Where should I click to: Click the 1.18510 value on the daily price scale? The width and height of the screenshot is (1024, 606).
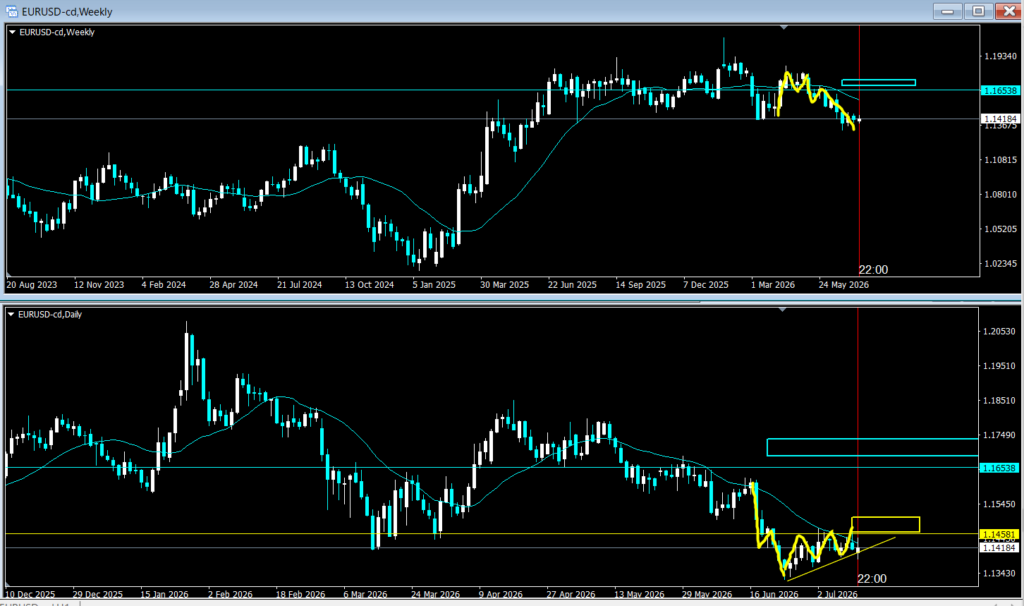[x=999, y=401]
